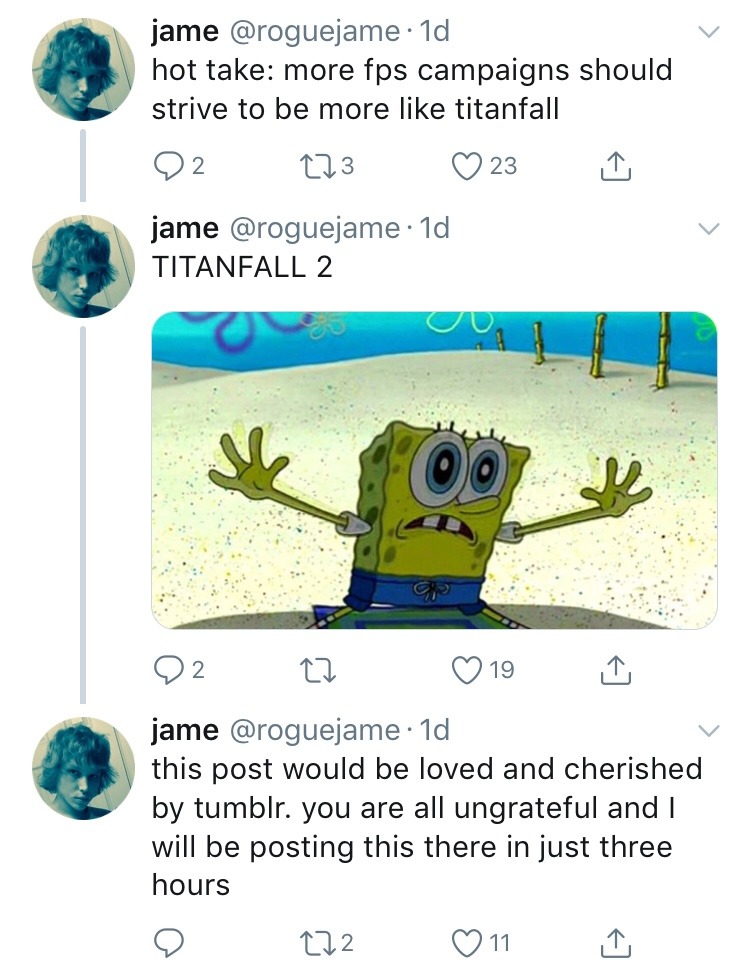Open the tumblr tweet's dropdown chevron
750x966 pixels.
click(x=708, y=731)
